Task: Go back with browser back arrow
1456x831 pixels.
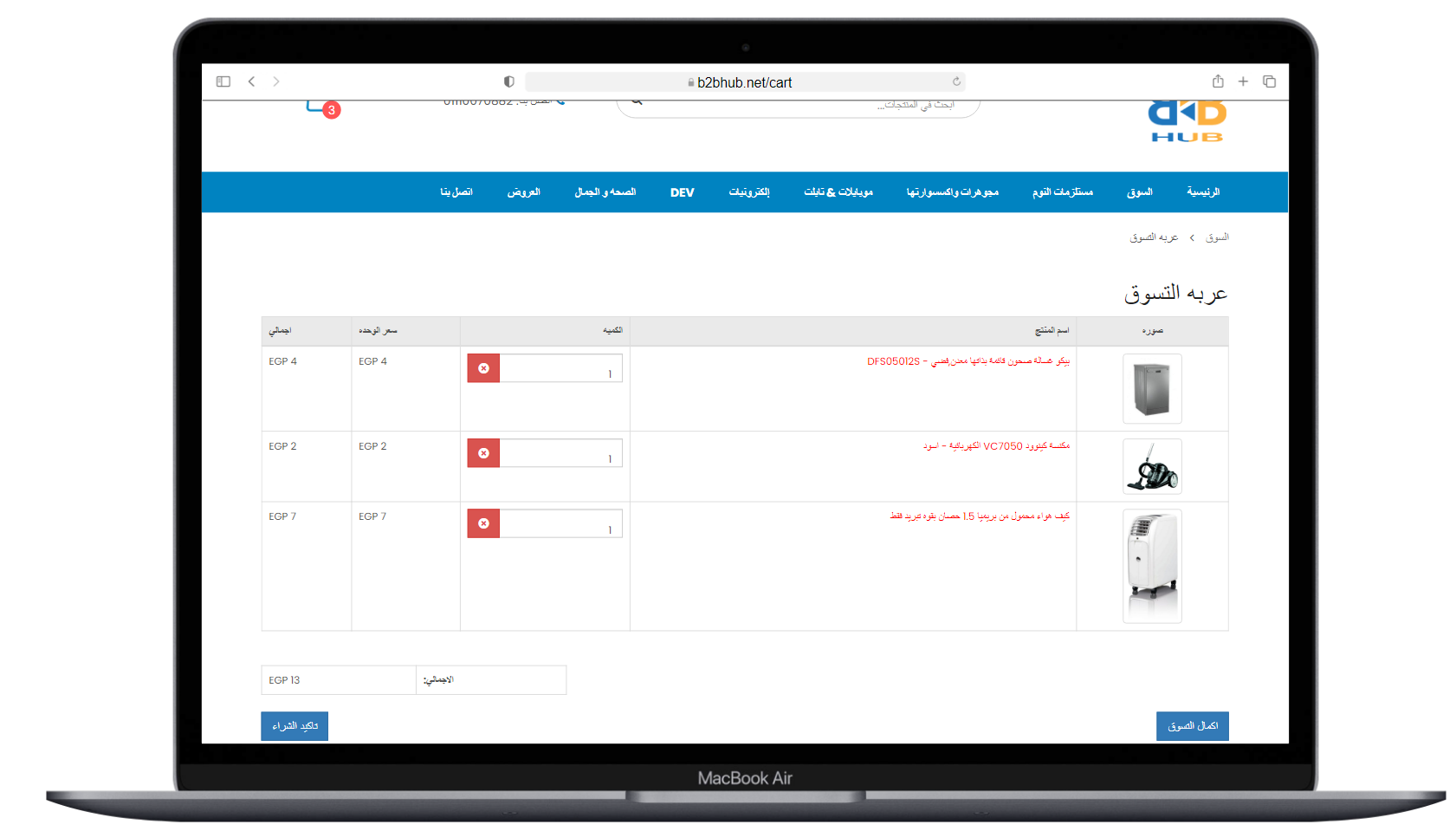Action: [252, 81]
